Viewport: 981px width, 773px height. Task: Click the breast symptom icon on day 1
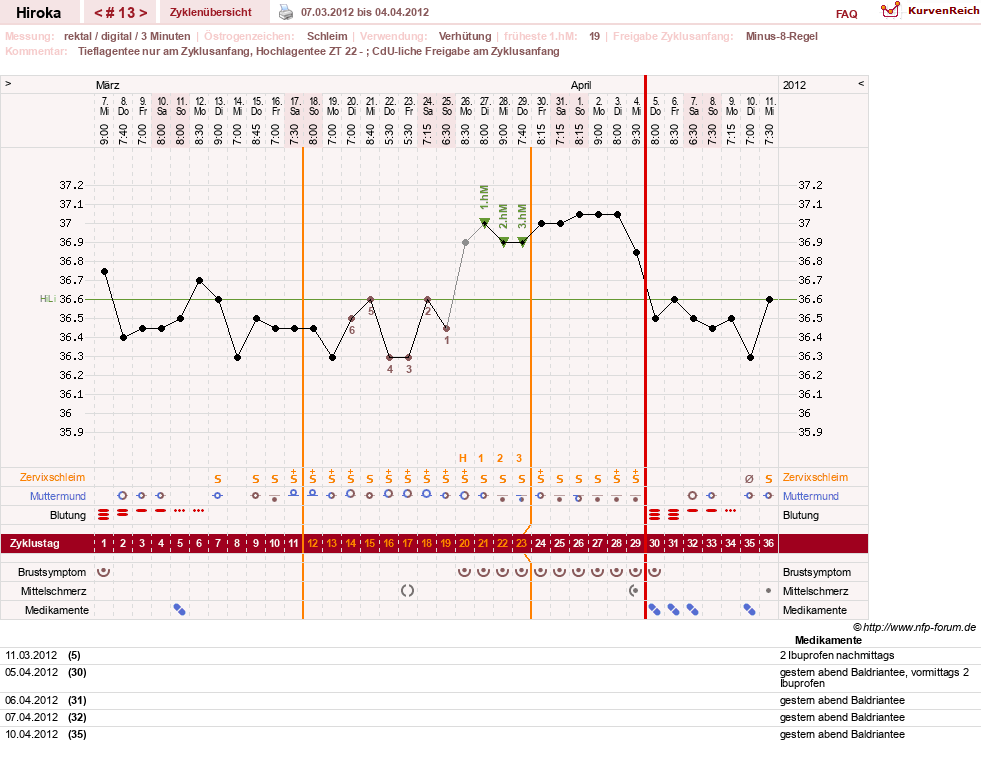104,572
